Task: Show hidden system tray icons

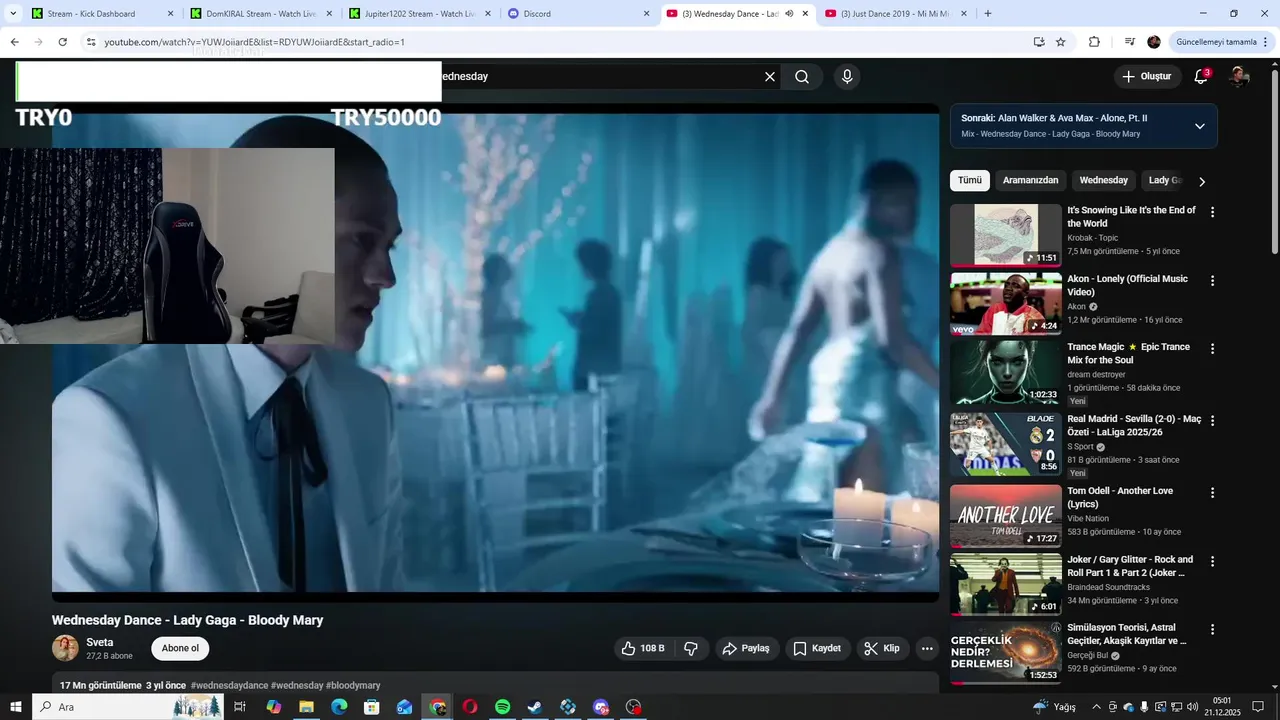Action: (x=1096, y=707)
